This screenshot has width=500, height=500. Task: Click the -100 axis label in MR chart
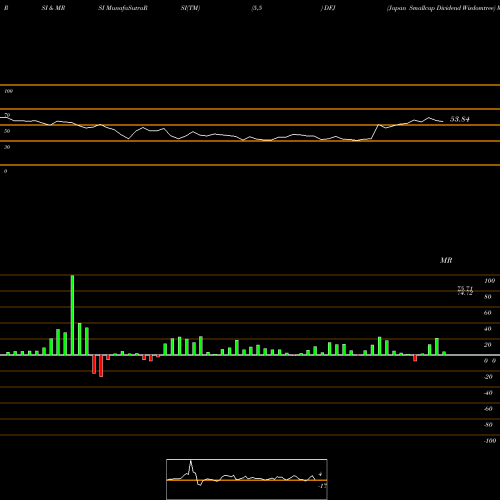(x=490, y=441)
